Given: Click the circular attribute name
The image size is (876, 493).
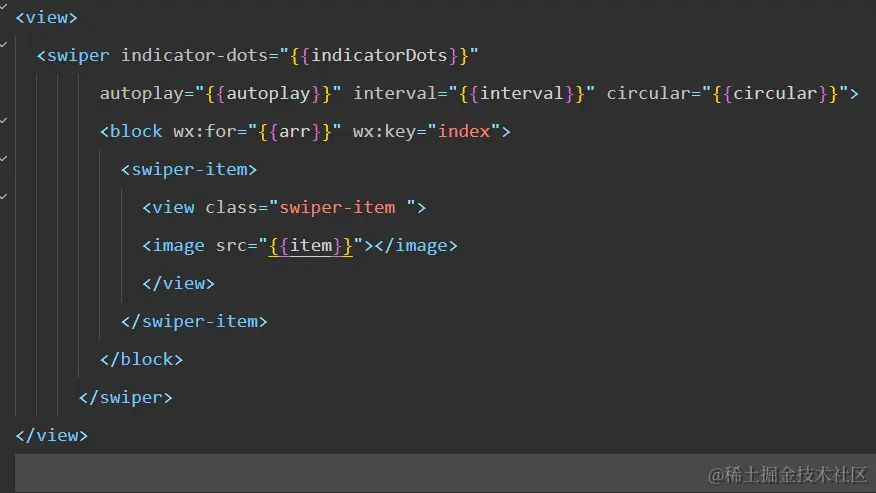Looking at the screenshot, I should click(649, 93).
